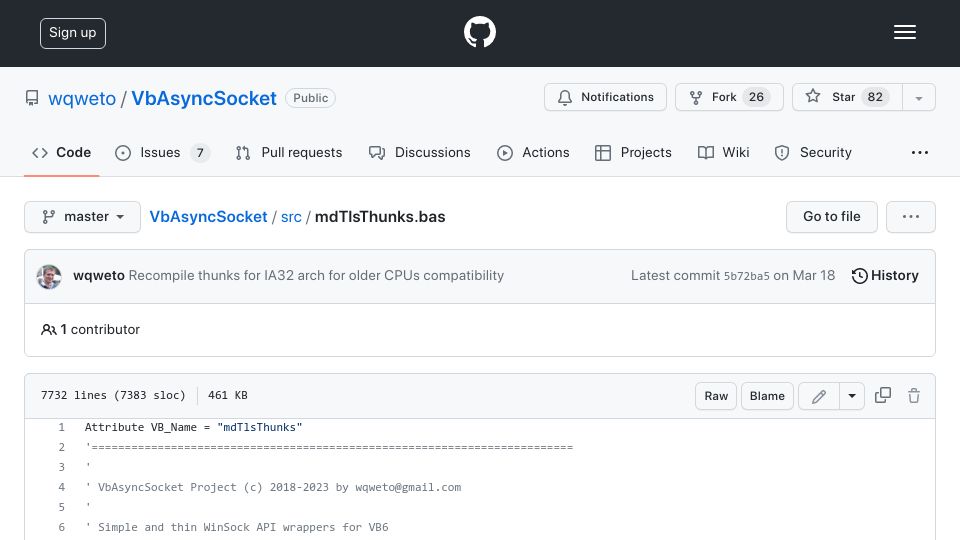Go to VbAsyncSocket root in breadcrumb

[208, 217]
